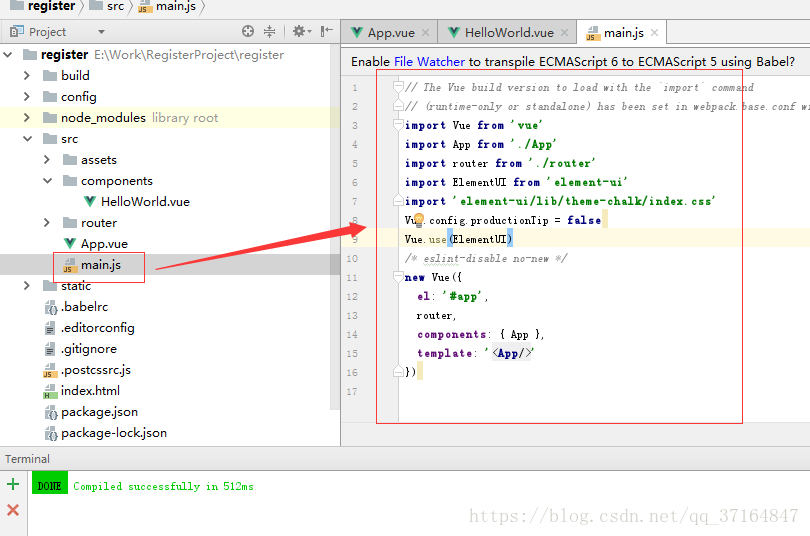Expand the router folder
Viewport: 810px width, 536px height.
tap(47, 223)
